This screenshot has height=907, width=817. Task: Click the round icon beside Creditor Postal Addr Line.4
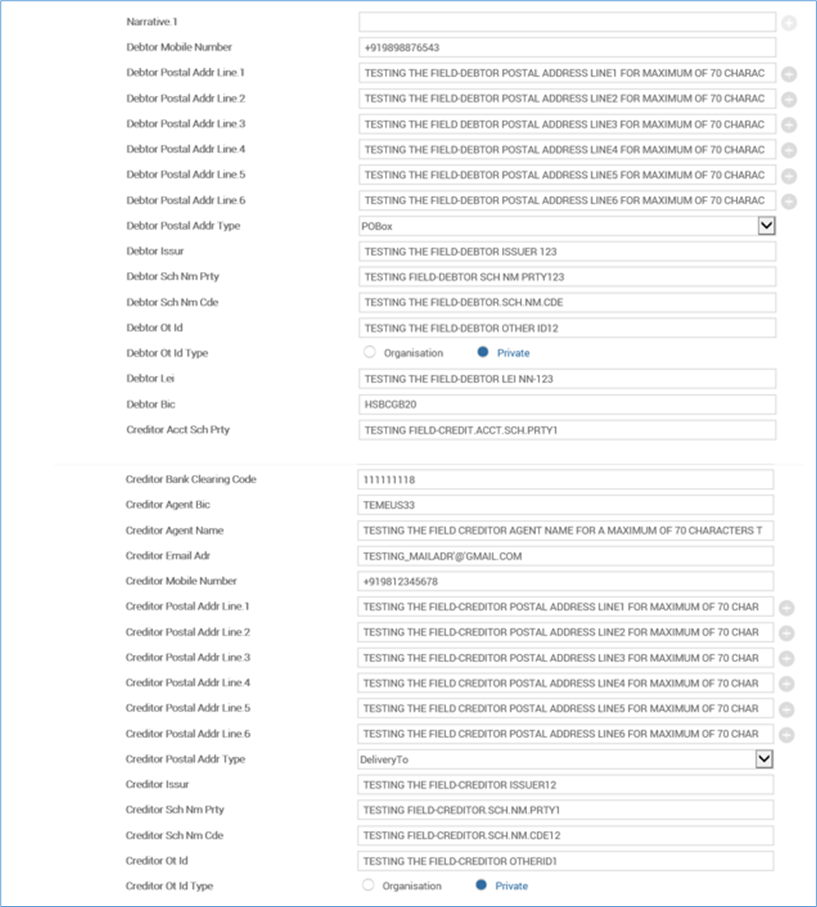(x=787, y=684)
